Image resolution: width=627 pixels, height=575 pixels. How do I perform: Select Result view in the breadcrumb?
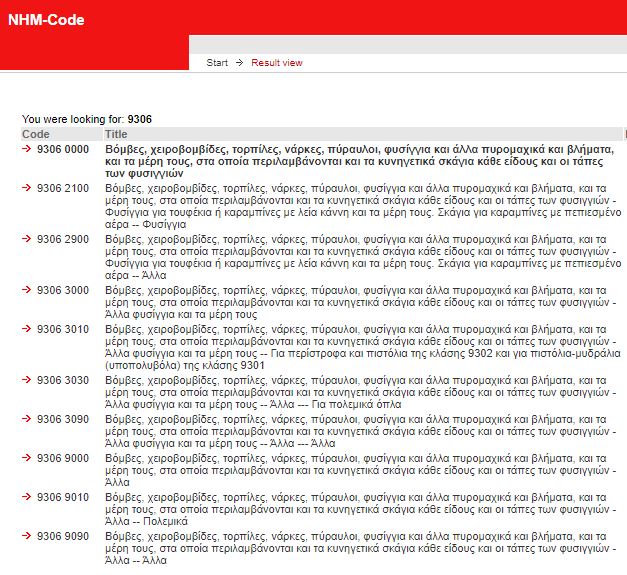pyautogui.click(x=277, y=63)
